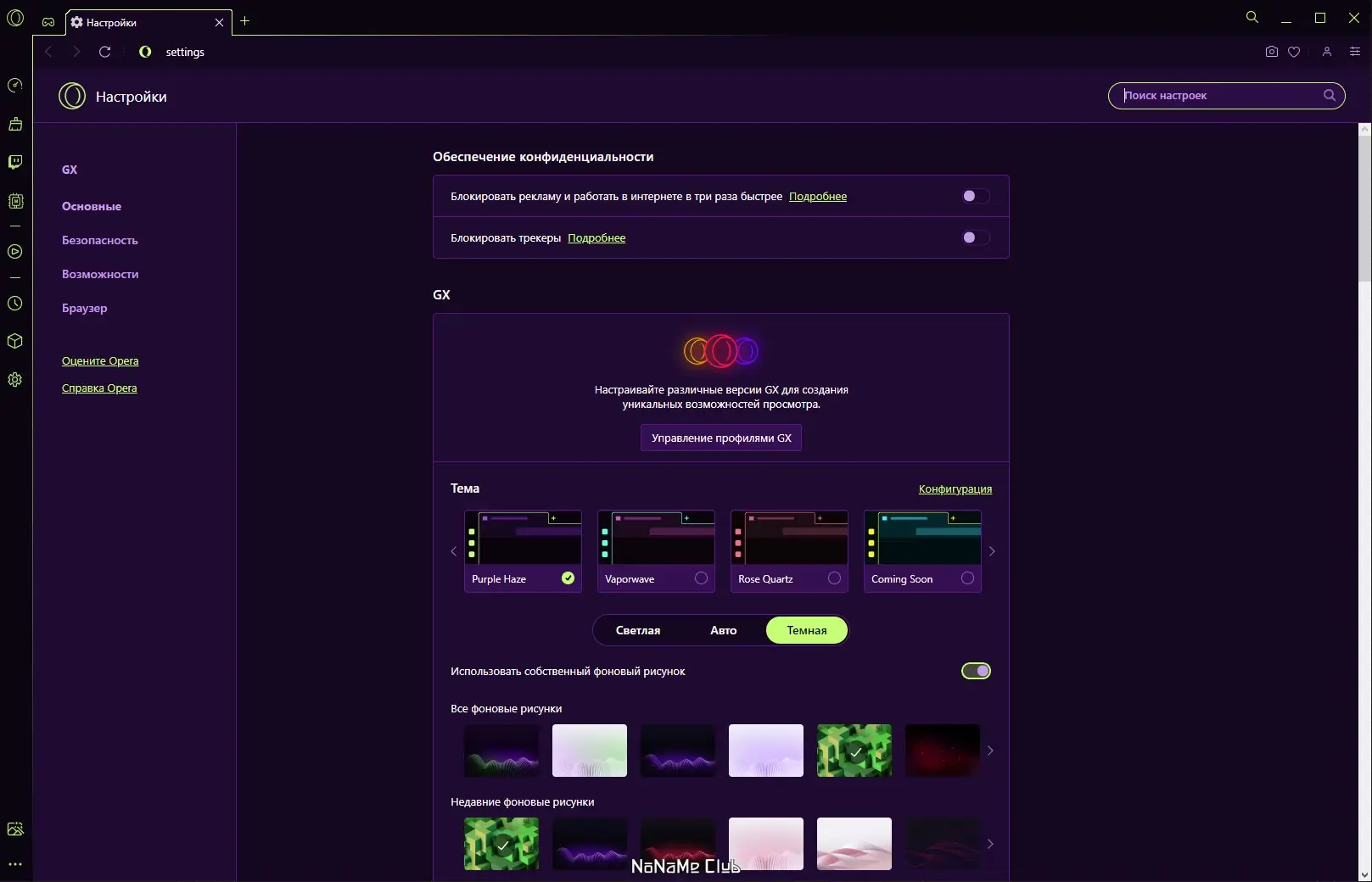This screenshot has width=1372, height=882.
Task: Click the Opera icon beside the settings address
Action: pyautogui.click(x=145, y=52)
